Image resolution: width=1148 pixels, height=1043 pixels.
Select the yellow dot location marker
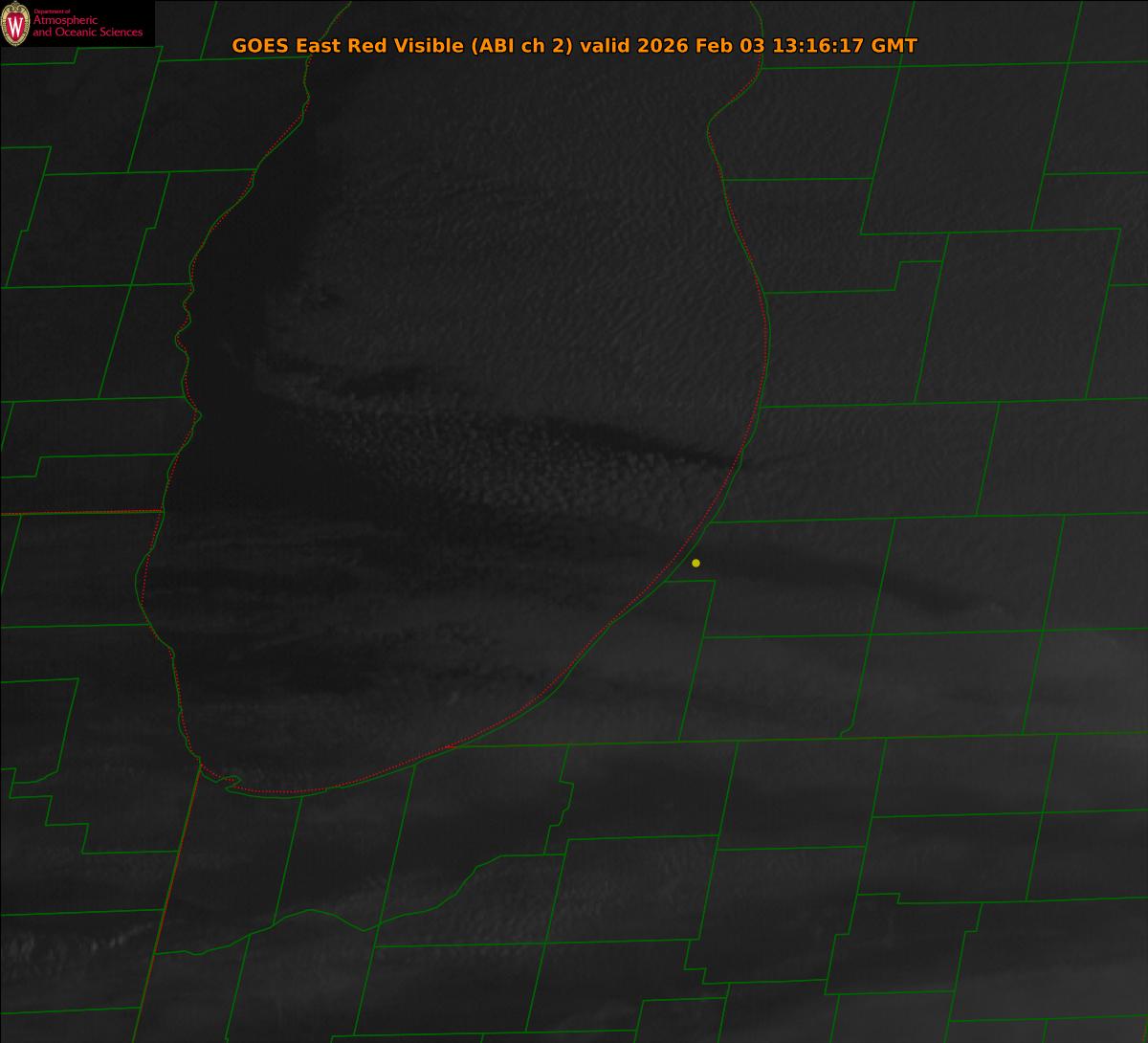click(x=695, y=563)
